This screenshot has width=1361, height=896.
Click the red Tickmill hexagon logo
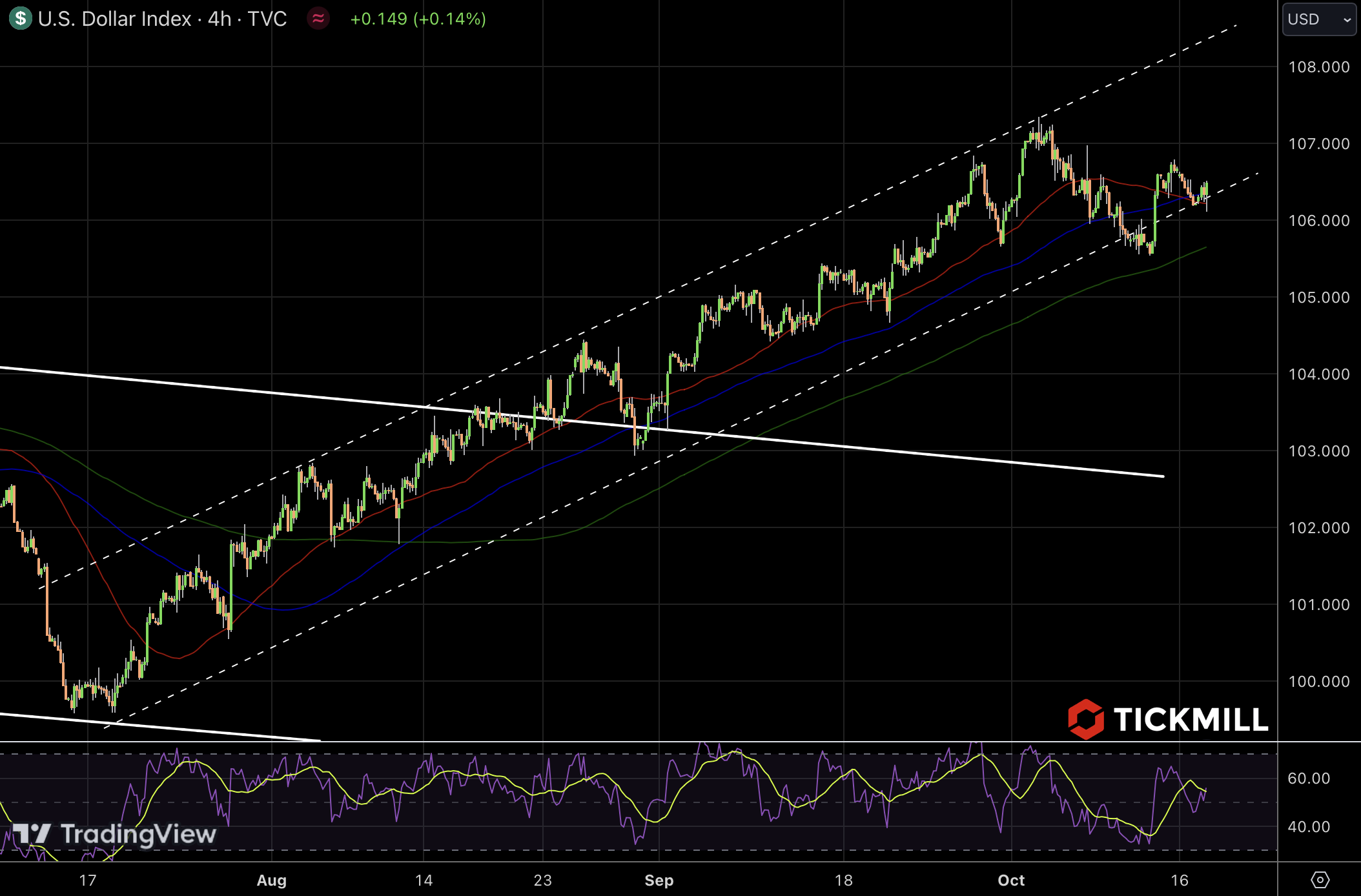[1086, 718]
